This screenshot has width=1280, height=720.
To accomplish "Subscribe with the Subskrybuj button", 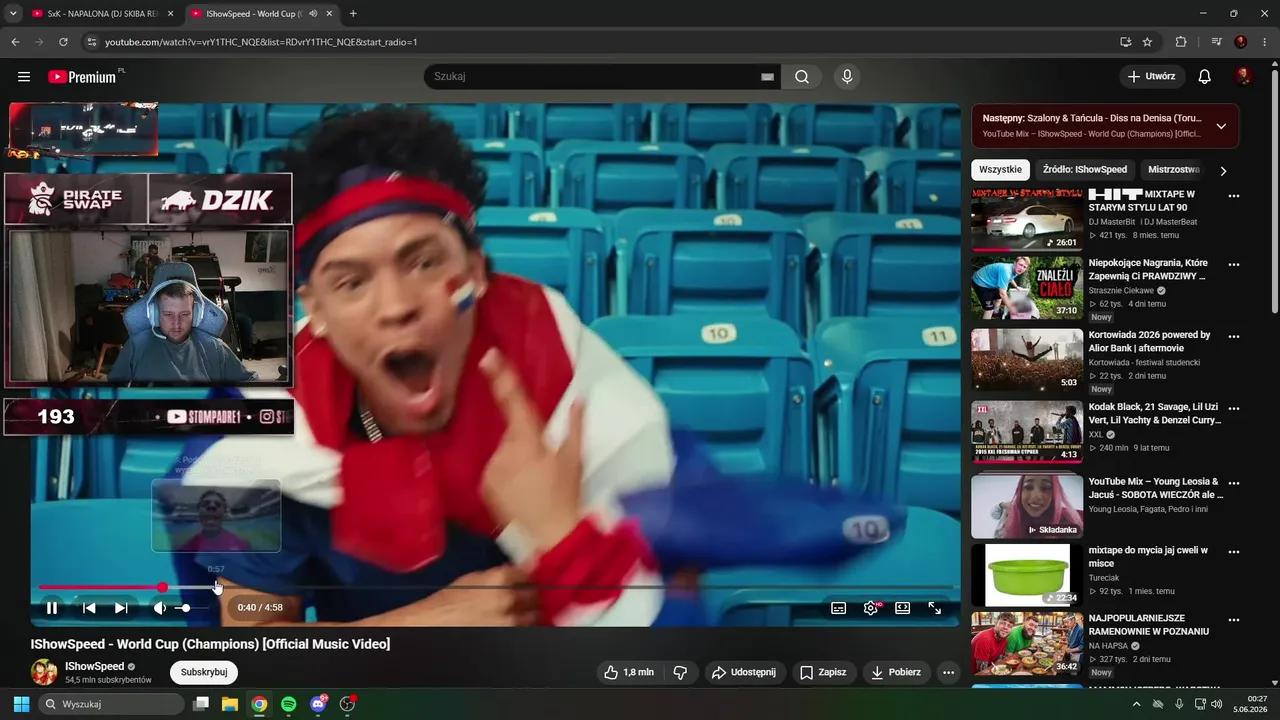I will click(204, 672).
